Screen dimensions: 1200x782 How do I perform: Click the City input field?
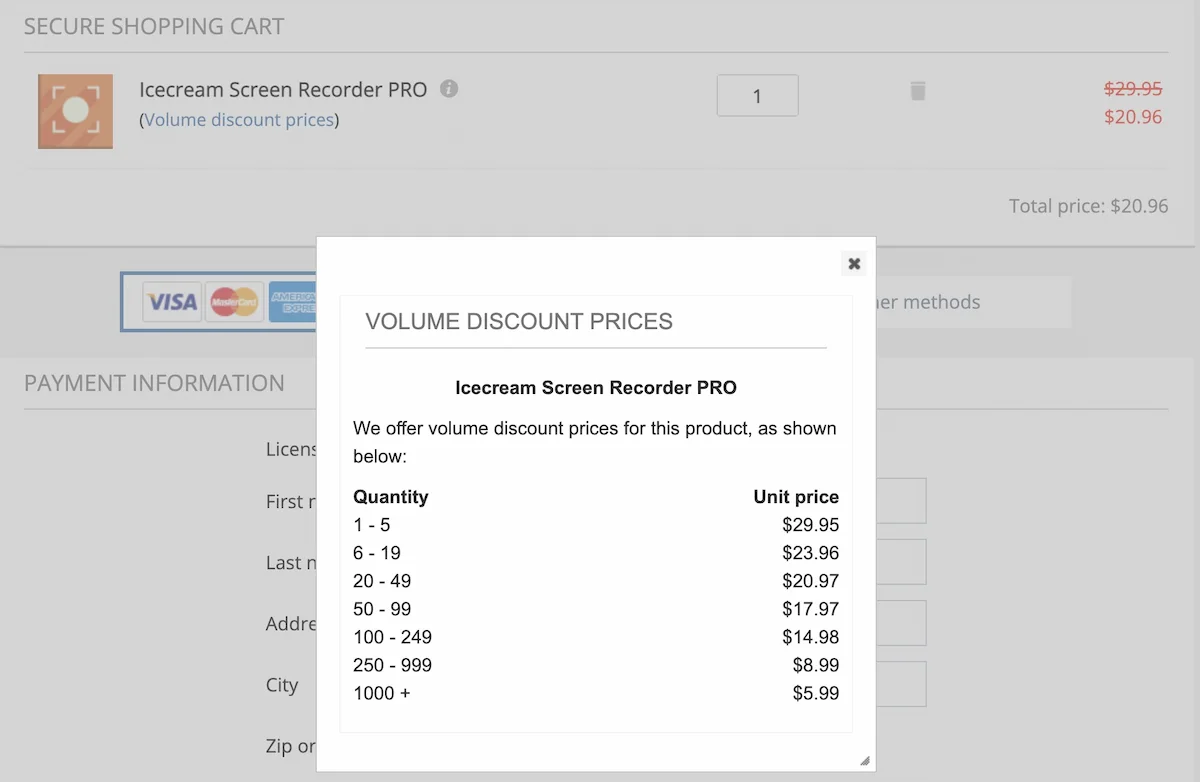tap(900, 684)
